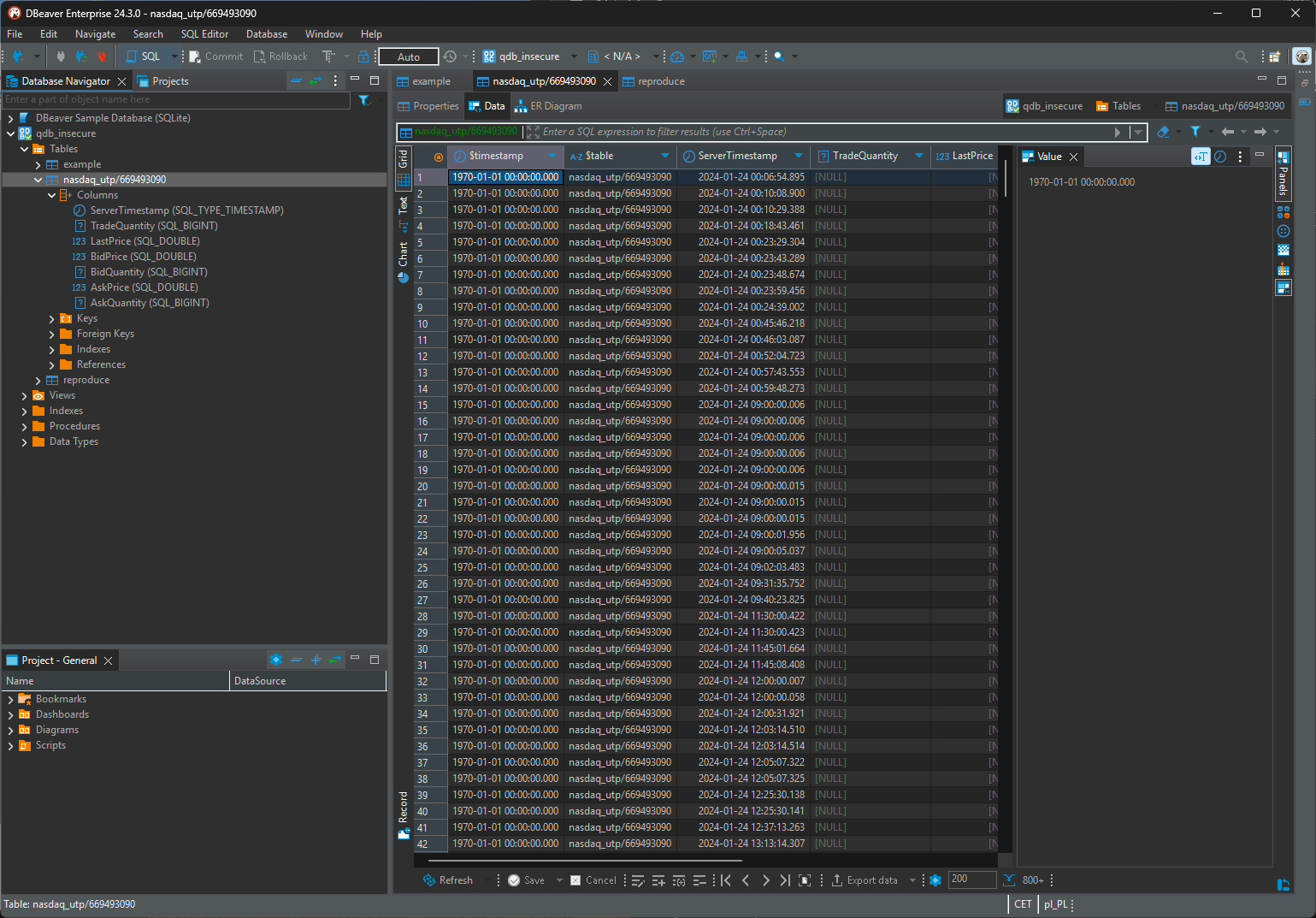1316x918 pixels.
Task: Go to first row icon
Action: coord(726,880)
